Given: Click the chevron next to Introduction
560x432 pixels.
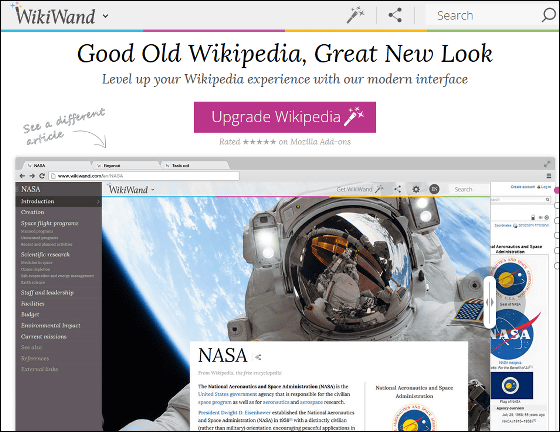Looking at the screenshot, I should (98, 202).
